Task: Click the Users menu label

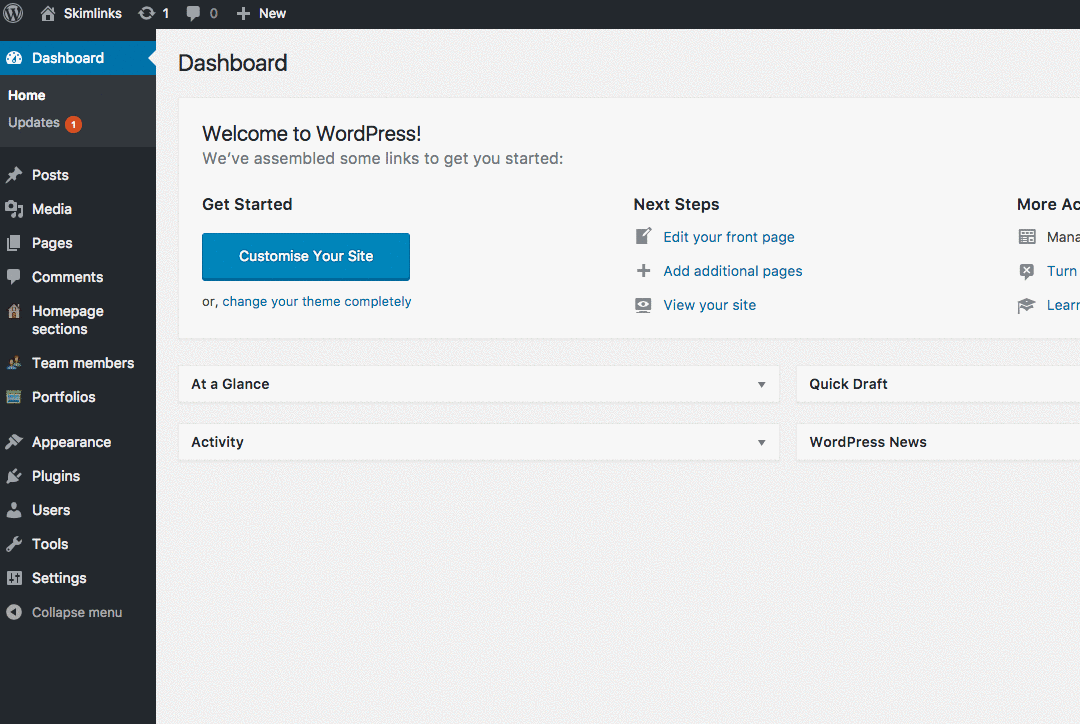Action: click(51, 510)
